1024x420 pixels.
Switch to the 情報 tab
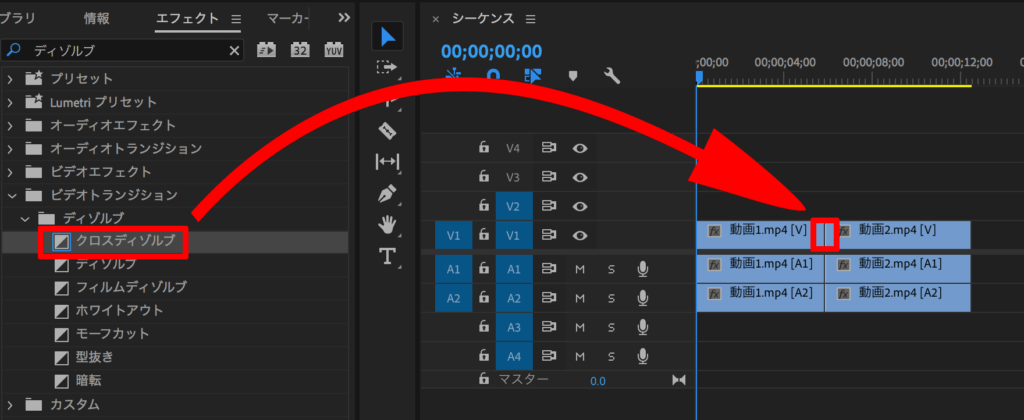(x=97, y=18)
